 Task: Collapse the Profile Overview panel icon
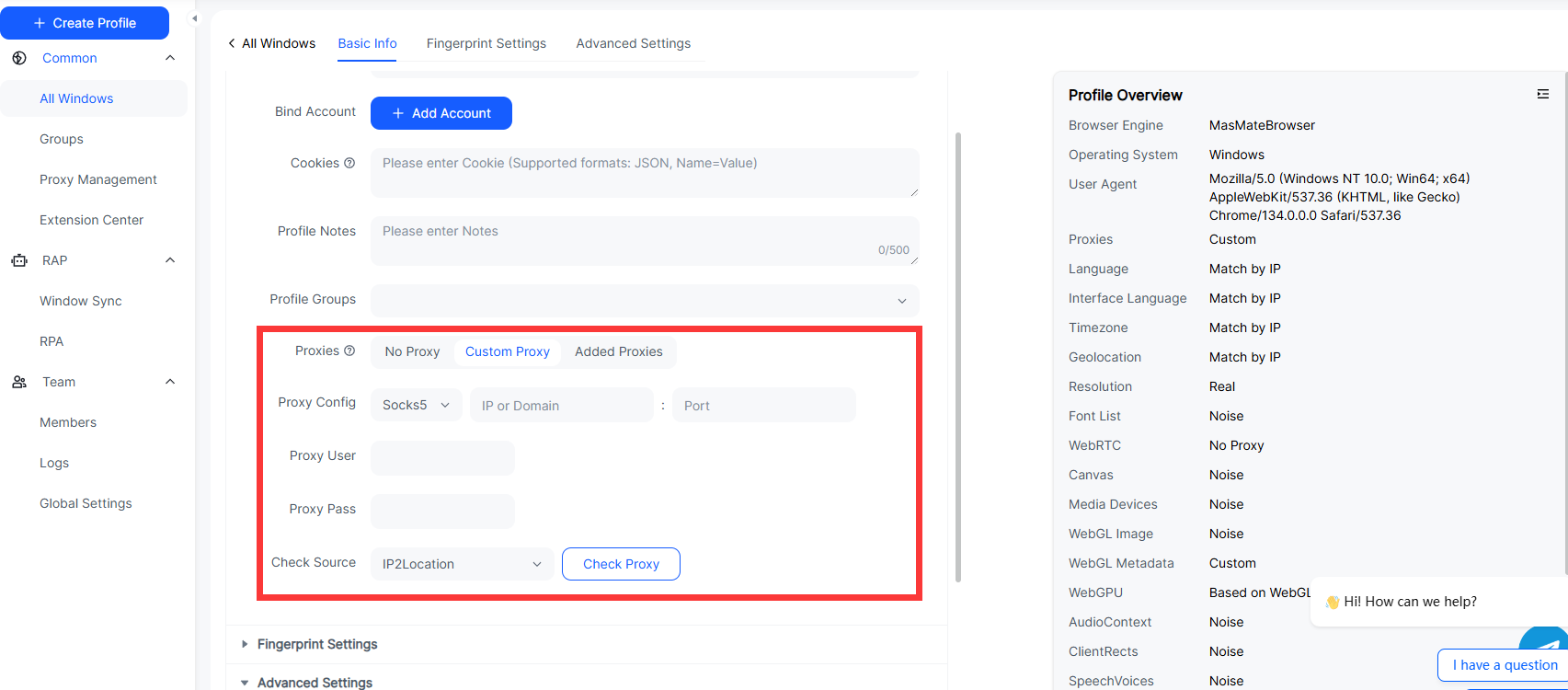coord(1542,95)
